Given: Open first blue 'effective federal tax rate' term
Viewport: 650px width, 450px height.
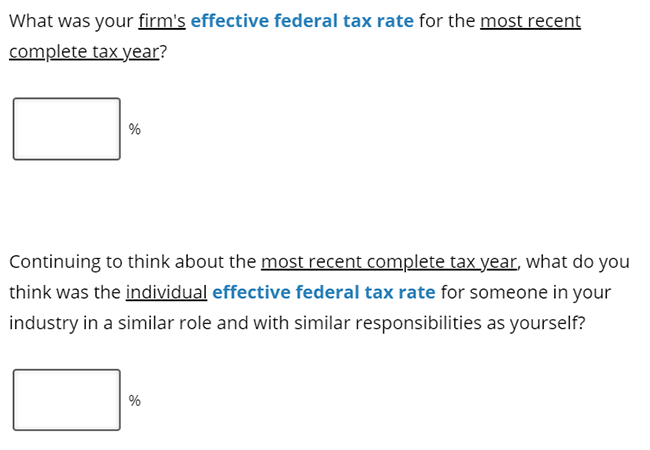Looking at the screenshot, I should pos(302,21).
